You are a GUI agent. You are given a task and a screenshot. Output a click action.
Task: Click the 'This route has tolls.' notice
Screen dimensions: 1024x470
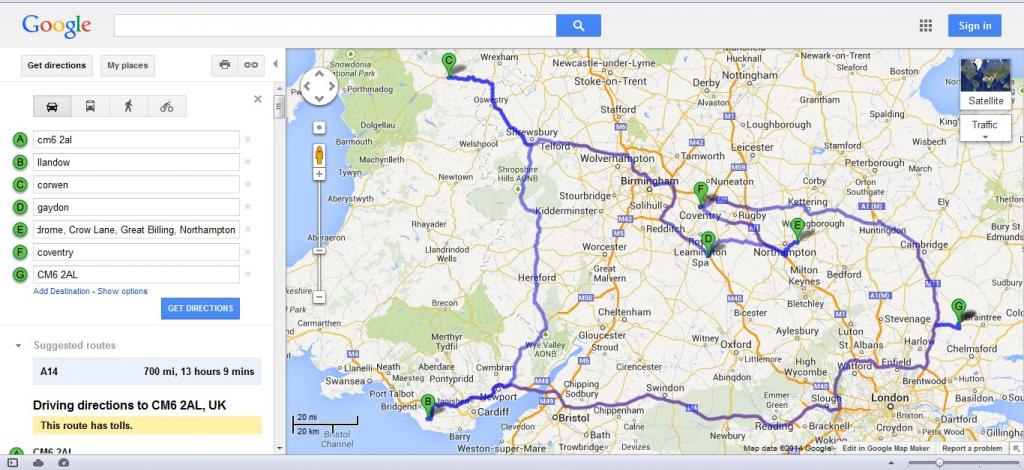[x=147, y=426]
